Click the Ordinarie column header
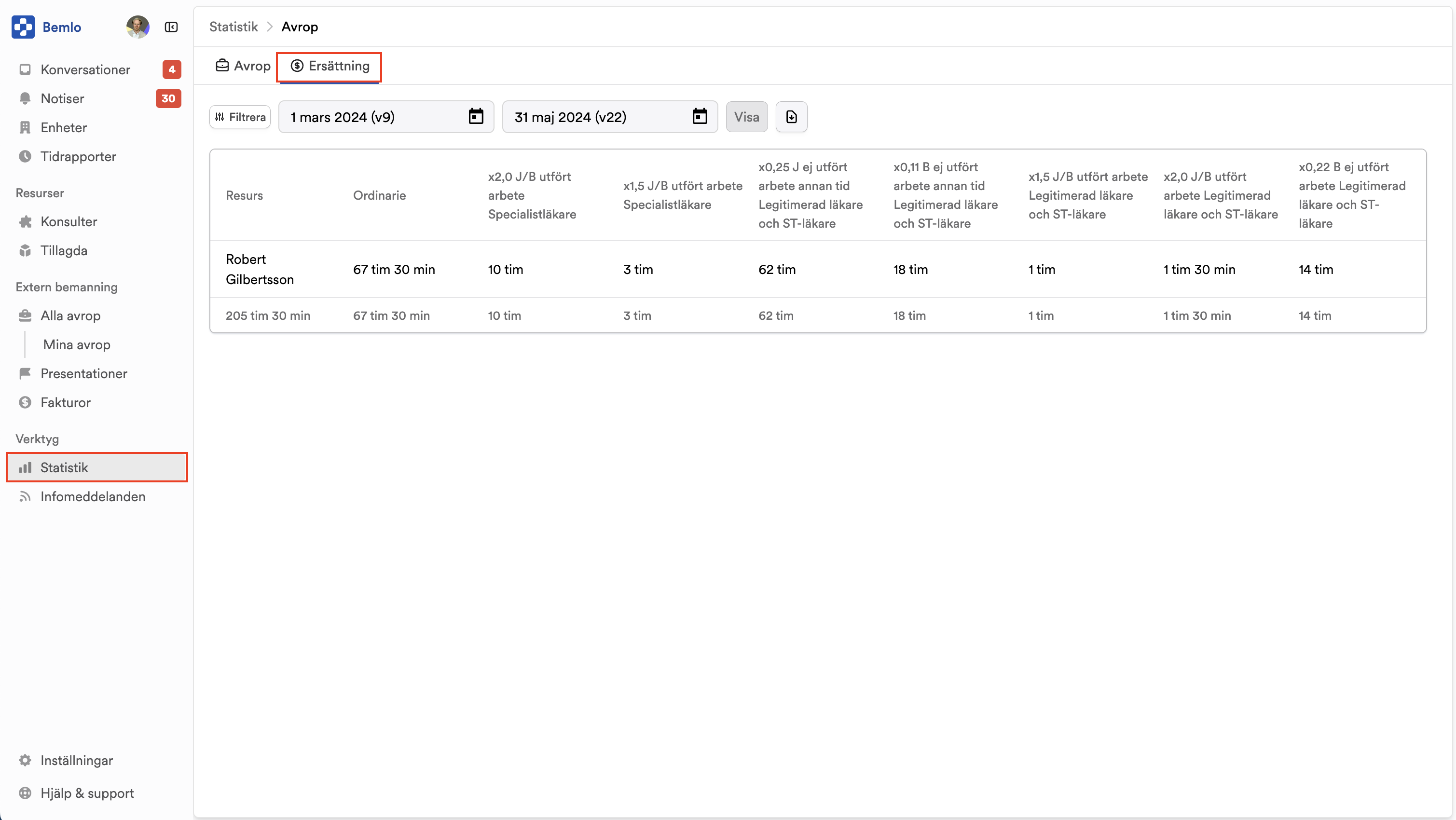The width and height of the screenshot is (1456, 820). tap(379, 195)
